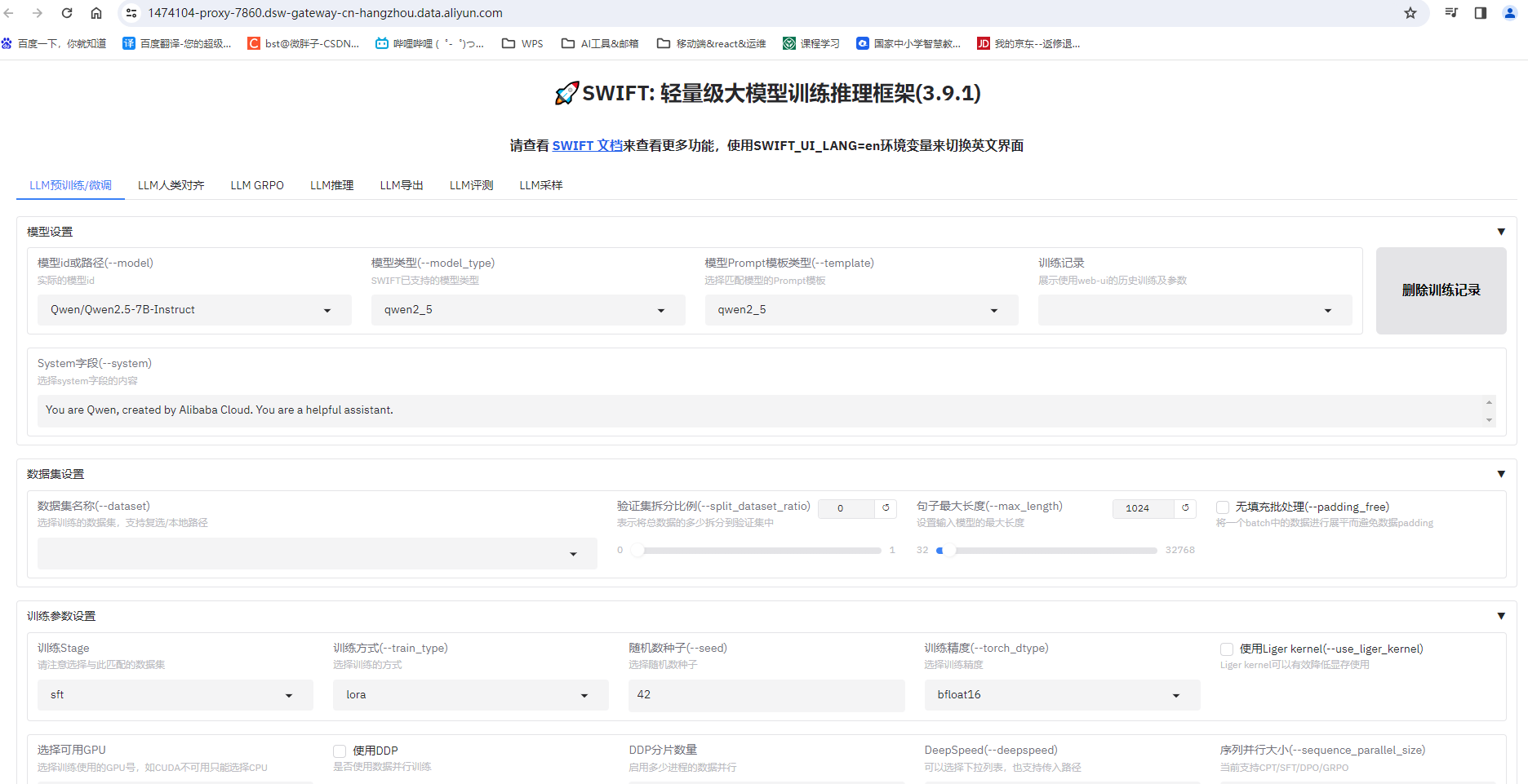1528x784 pixels.
Task: Click the site settings icon in address bar
Action: pos(131,13)
